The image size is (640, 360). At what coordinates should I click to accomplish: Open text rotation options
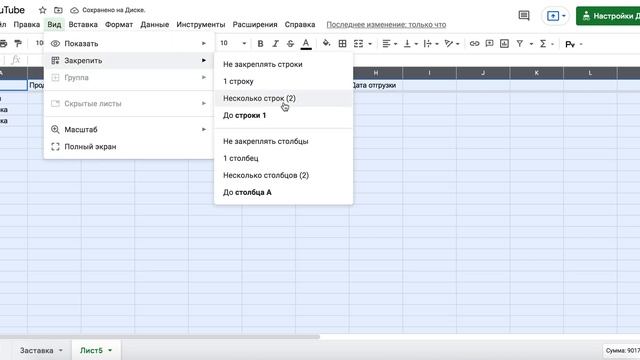tap(451, 44)
